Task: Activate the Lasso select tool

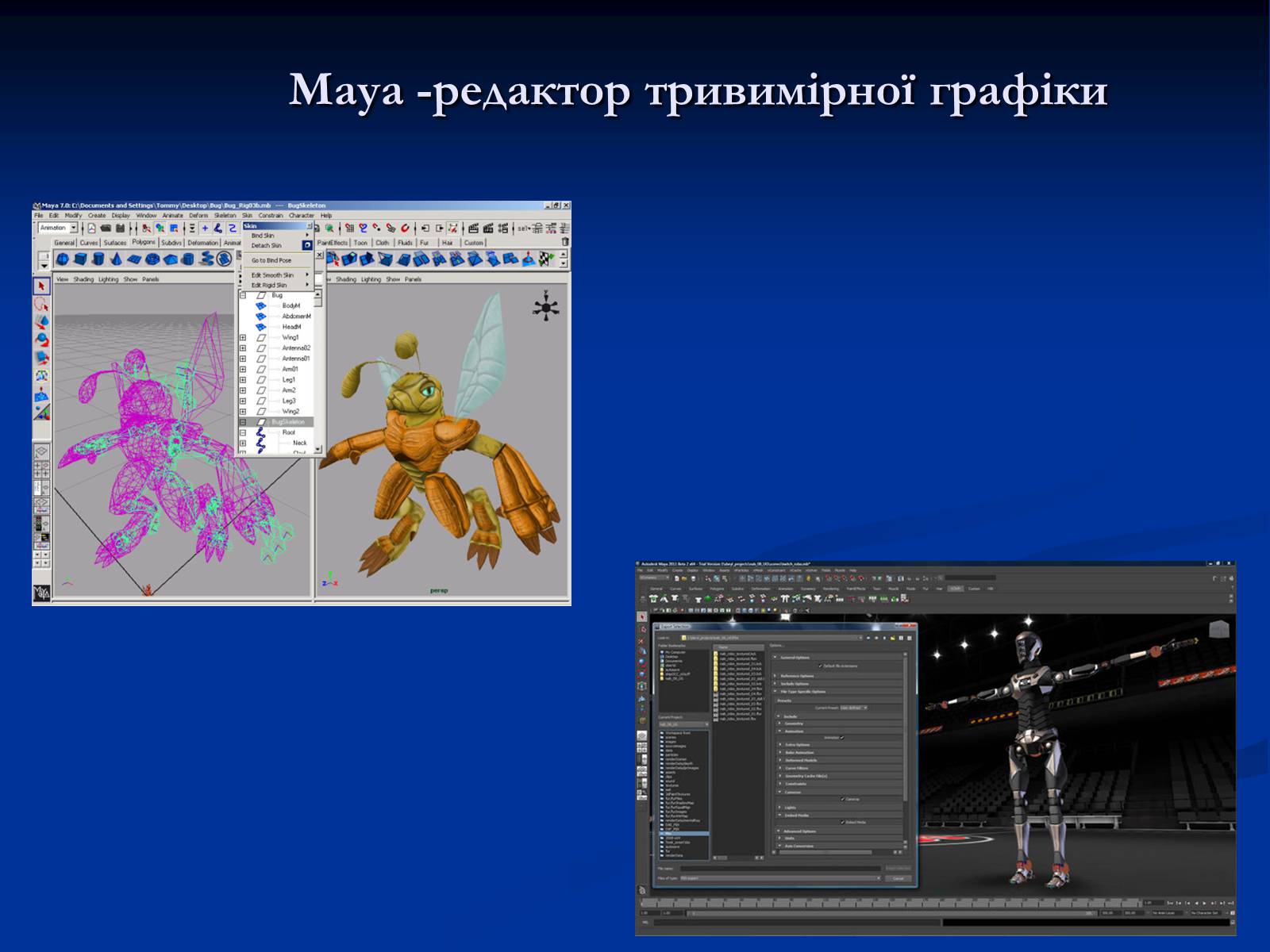Action: (x=41, y=304)
